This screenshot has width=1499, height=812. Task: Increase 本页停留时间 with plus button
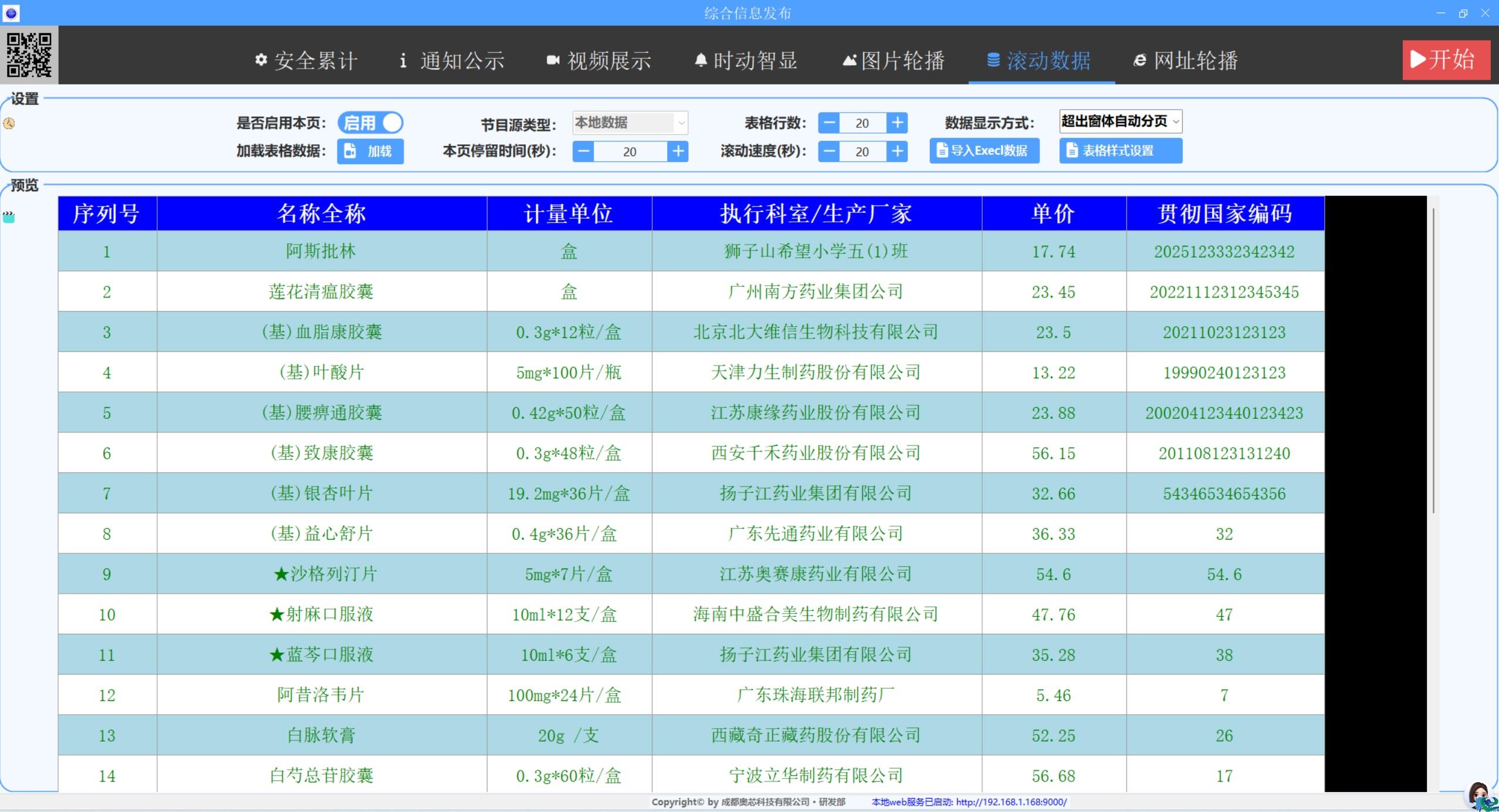(x=678, y=151)
